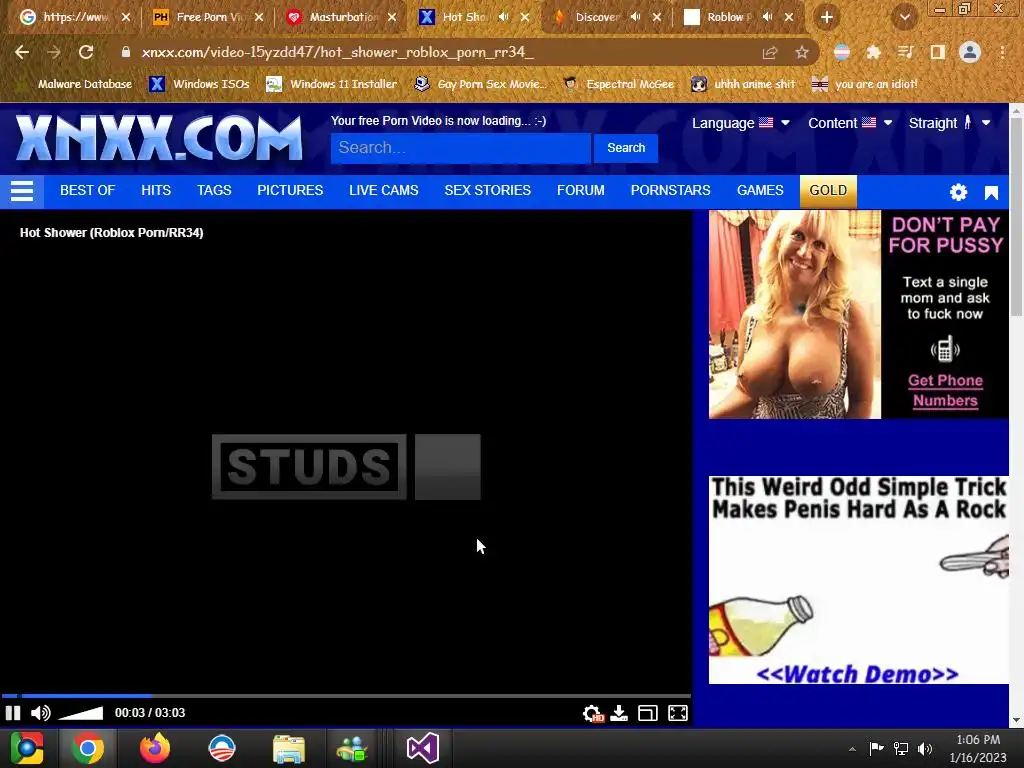Show hidden system tray icons
Viewport: 1024px width, 768px height.
click(852, 748)
